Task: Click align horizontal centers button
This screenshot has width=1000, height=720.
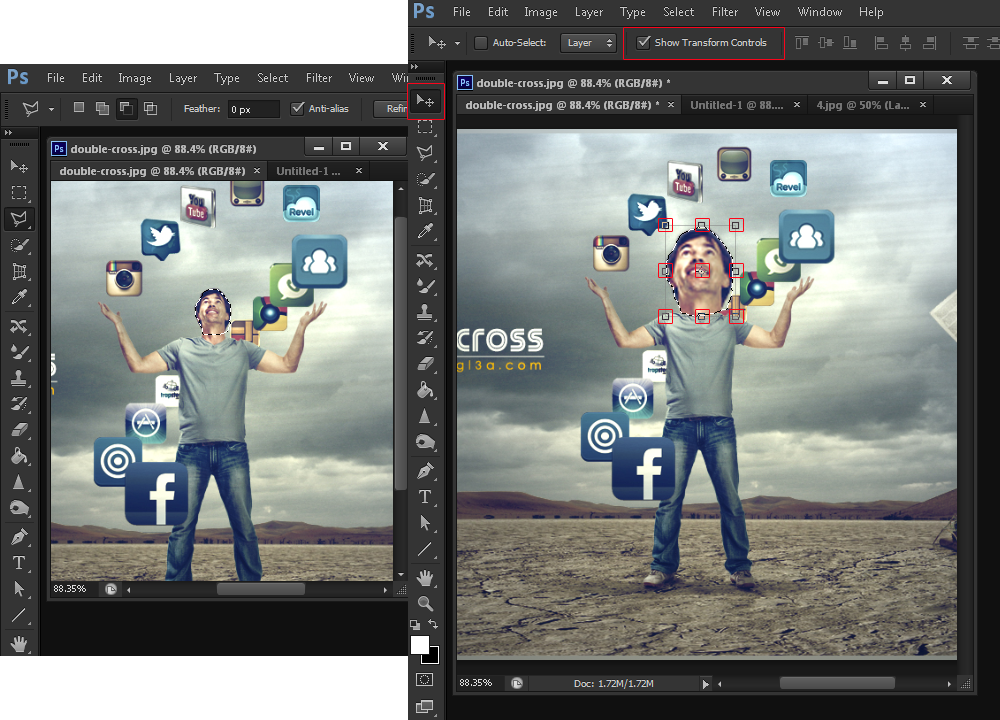Action: pos(906,43)
